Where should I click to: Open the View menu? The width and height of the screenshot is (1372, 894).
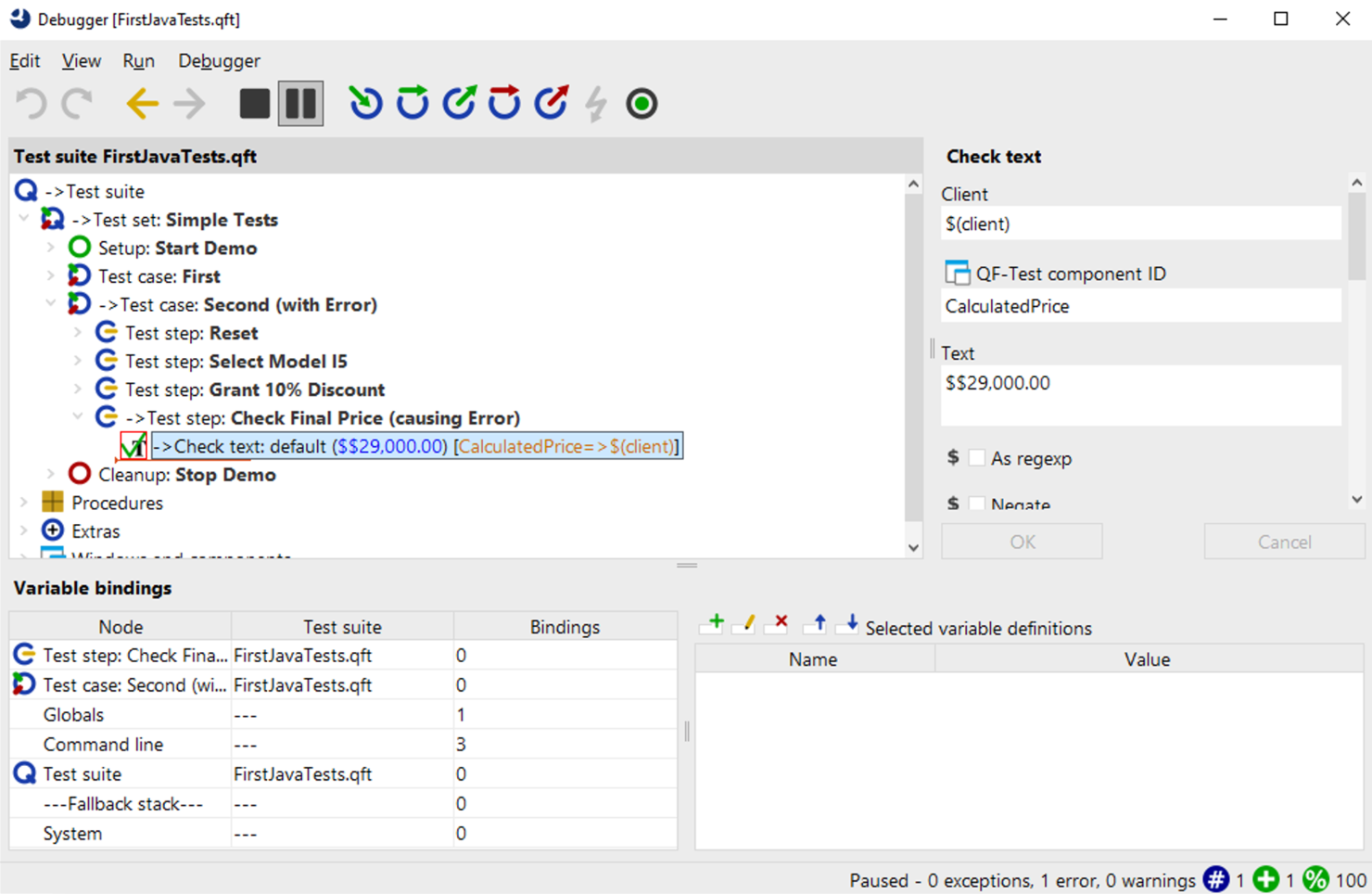coord(82,60)
